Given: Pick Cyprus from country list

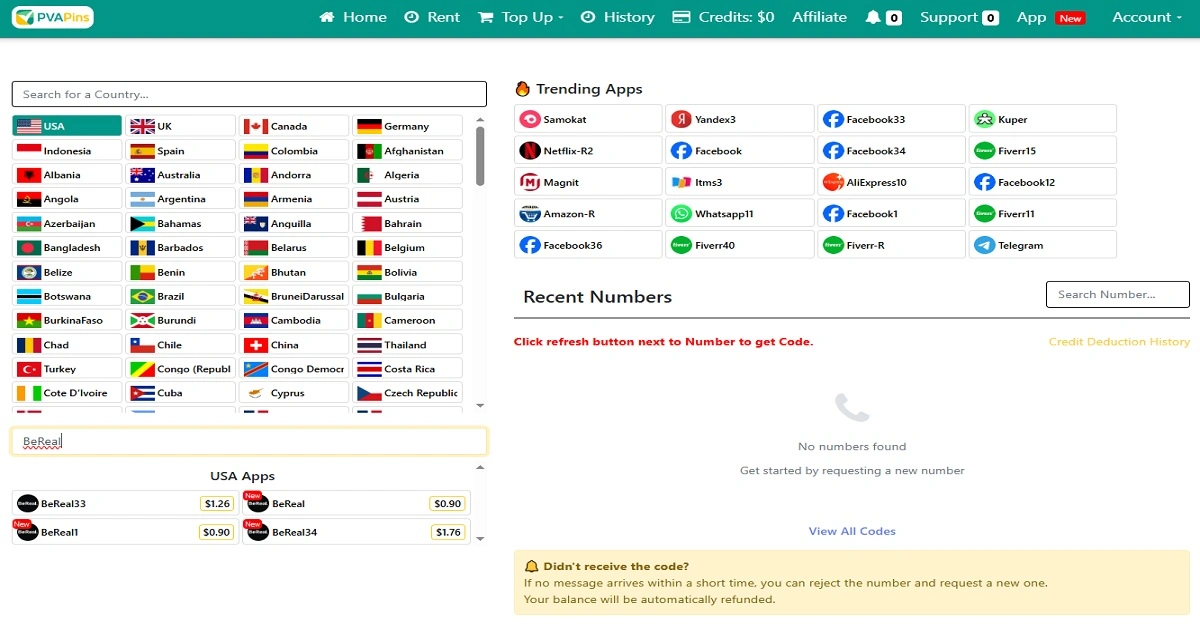Looking at the screenshot, I should point(294,393).
